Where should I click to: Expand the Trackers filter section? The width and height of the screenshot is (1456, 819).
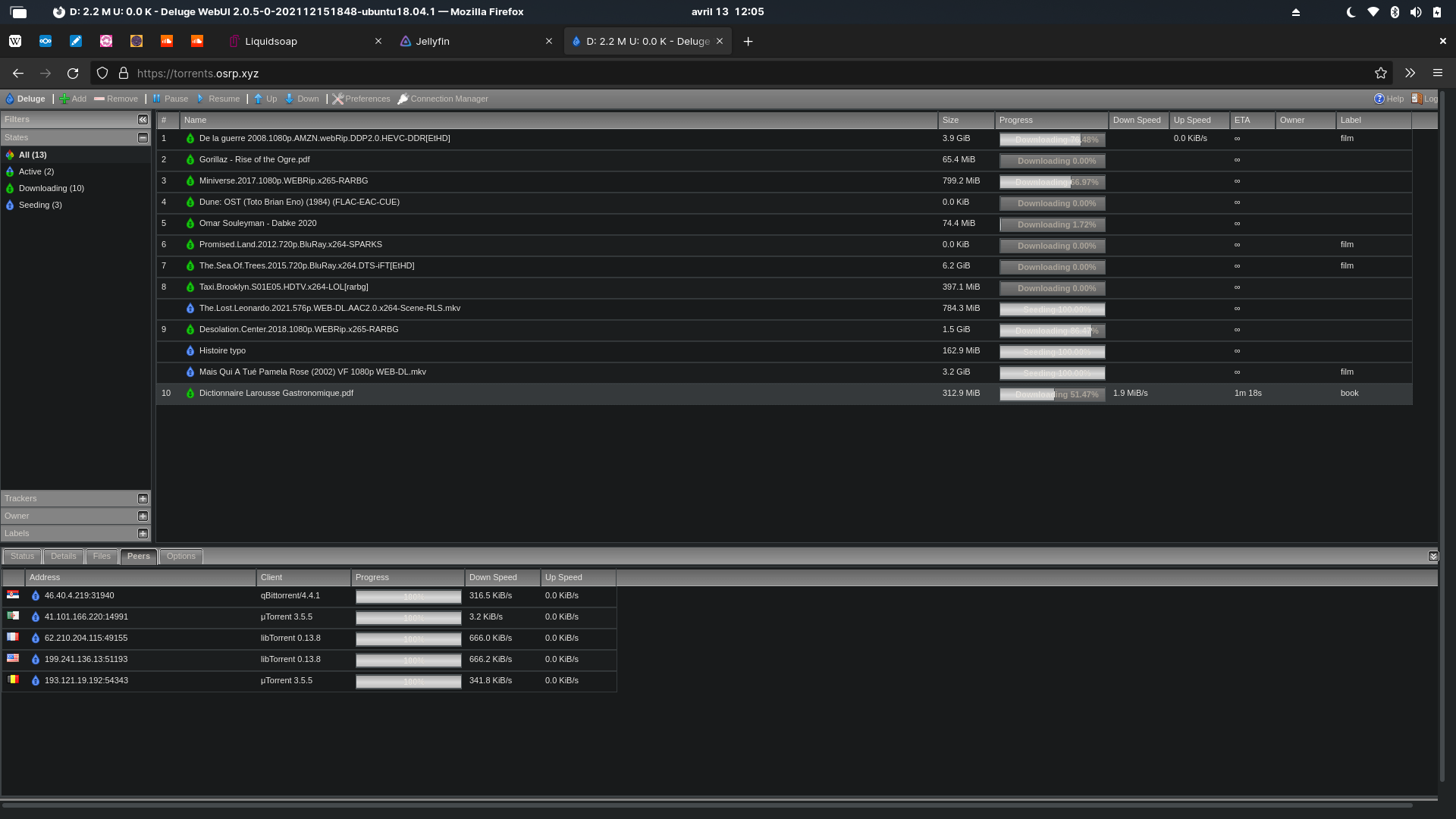pos(143,499)
